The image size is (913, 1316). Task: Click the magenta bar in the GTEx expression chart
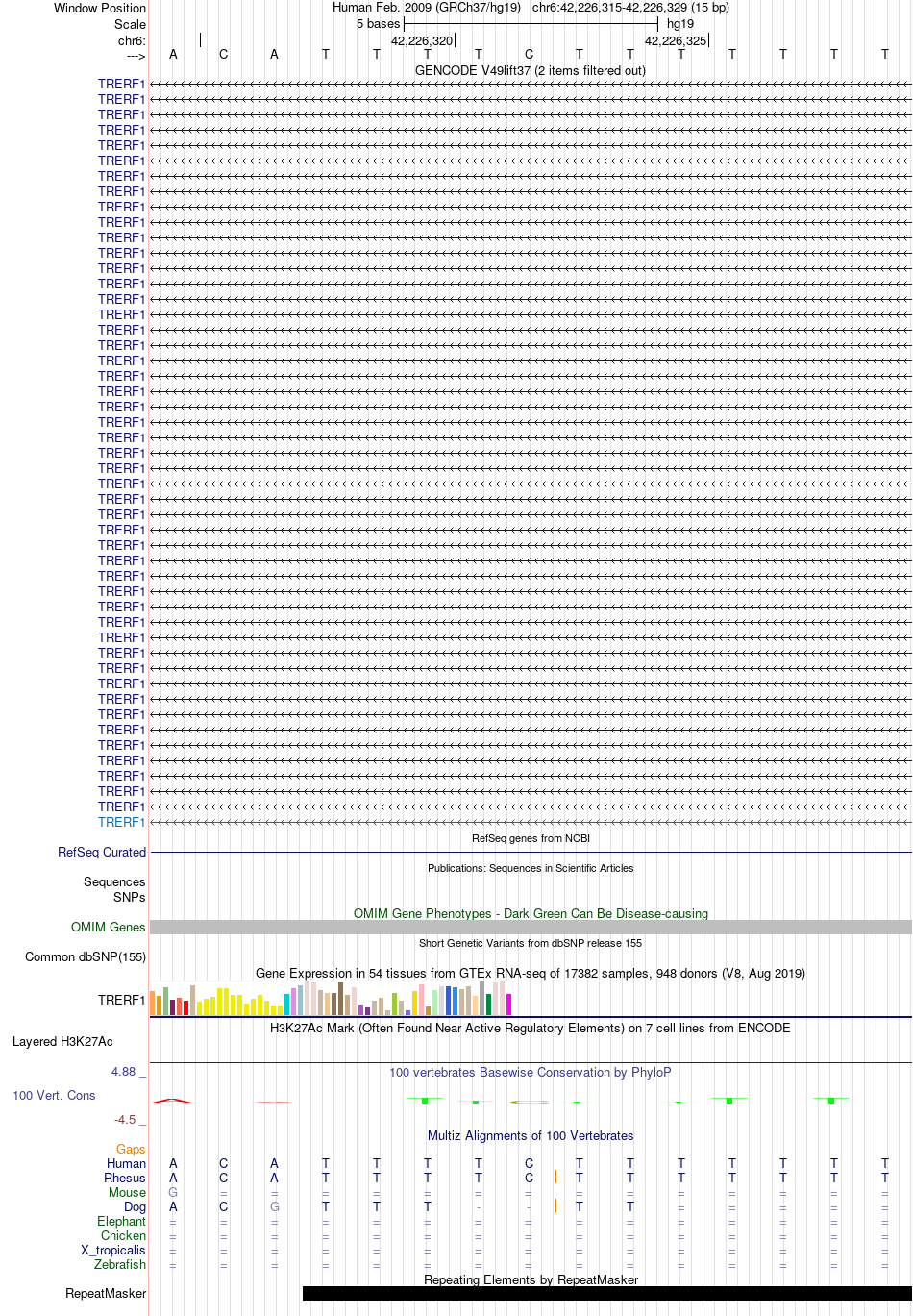pos(509,1004)
